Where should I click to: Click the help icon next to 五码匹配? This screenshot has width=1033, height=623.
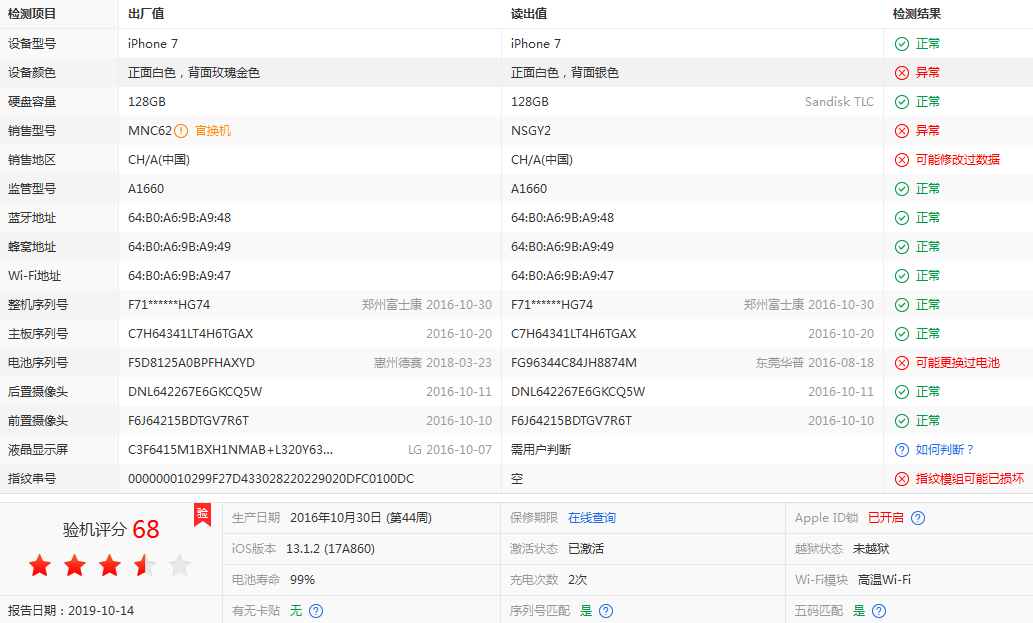pyautogui.click(x=879, y=611)
